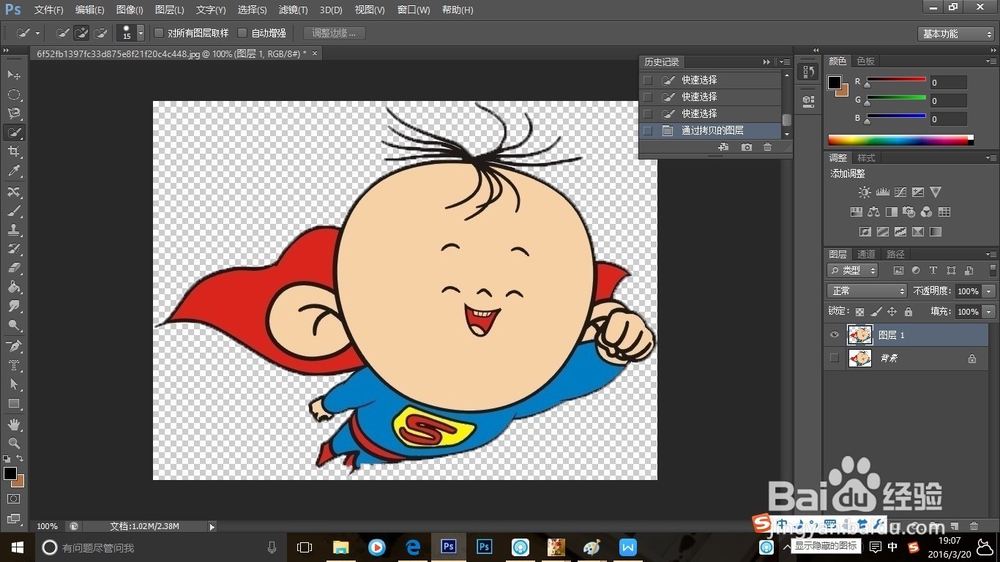Open the brush size picker dropdown
This screenshot has height=562, width=1000.
click(x=140, y=33)
